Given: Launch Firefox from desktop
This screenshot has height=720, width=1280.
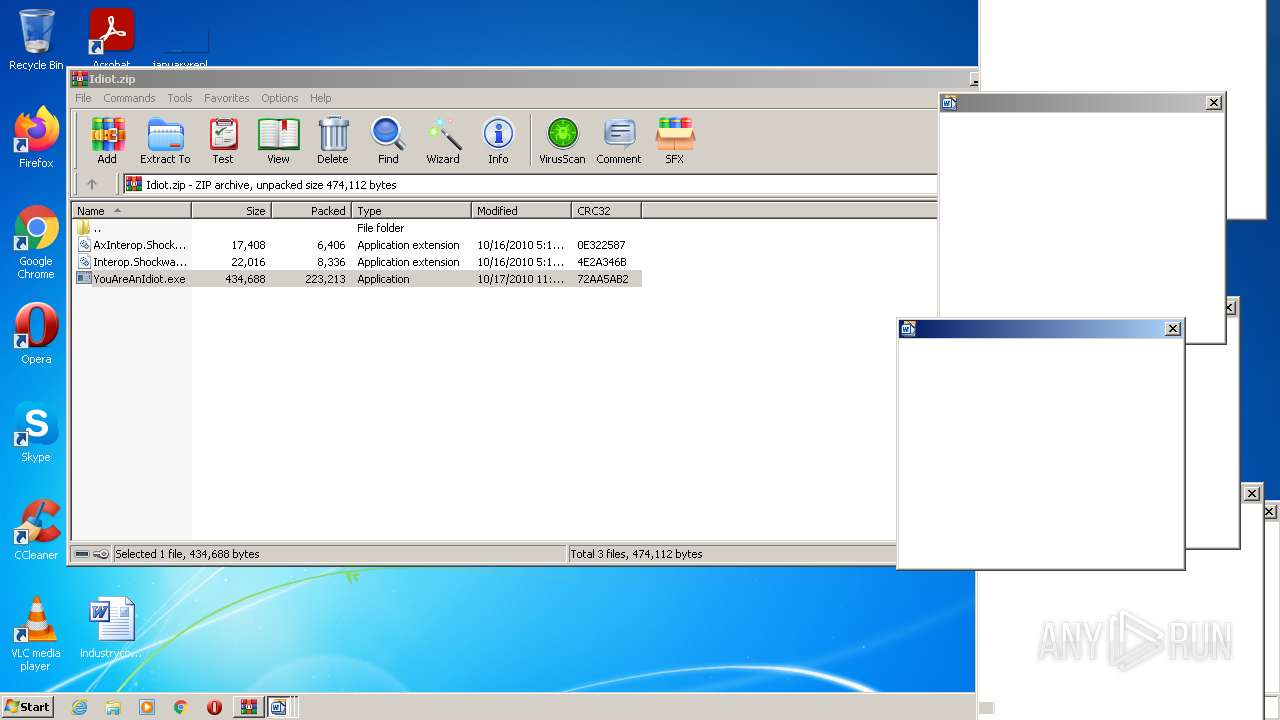Looking at the screenshot, I should coord(36,137).
